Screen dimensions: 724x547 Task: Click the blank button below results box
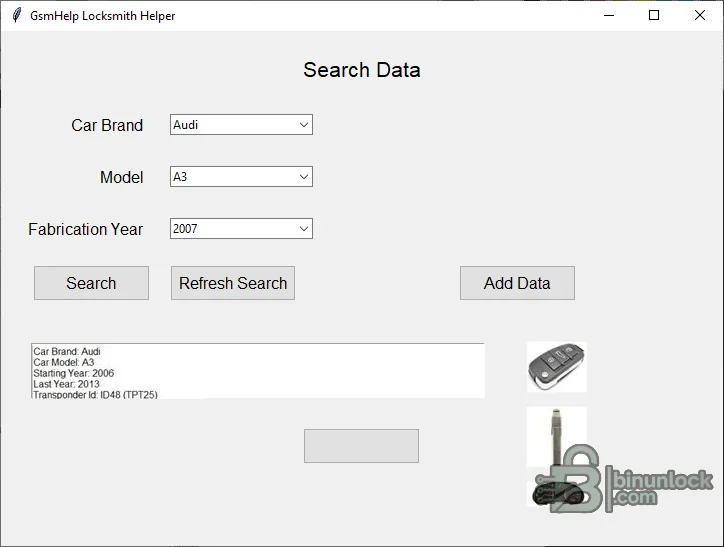(x=362, y=446)
